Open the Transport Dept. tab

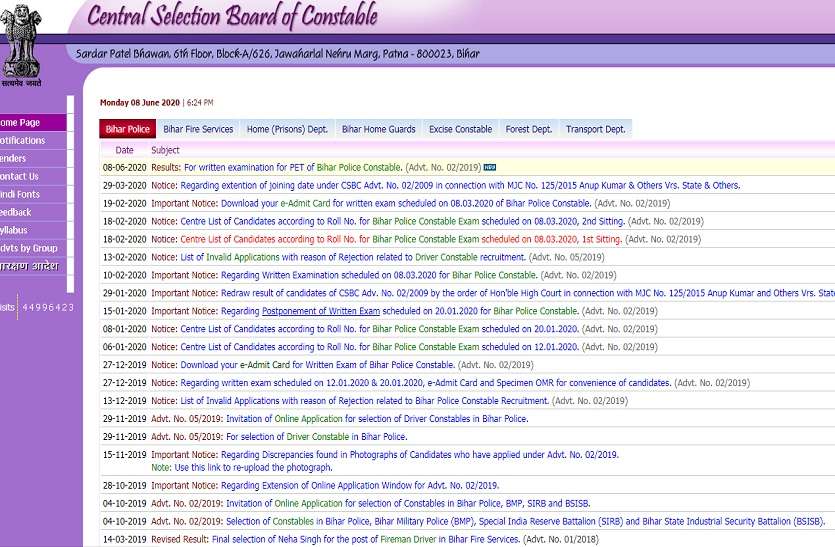(595, 129)
